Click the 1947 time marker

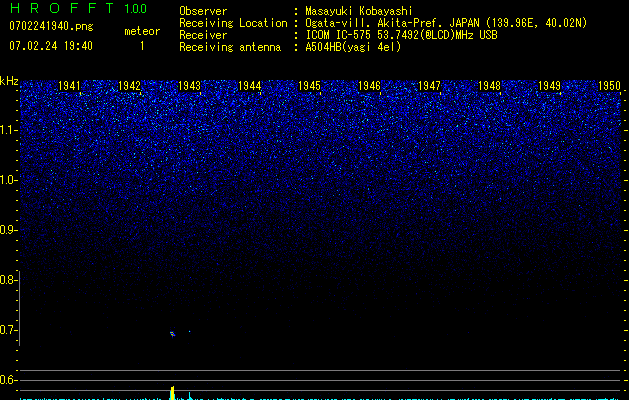click(429, 86)
